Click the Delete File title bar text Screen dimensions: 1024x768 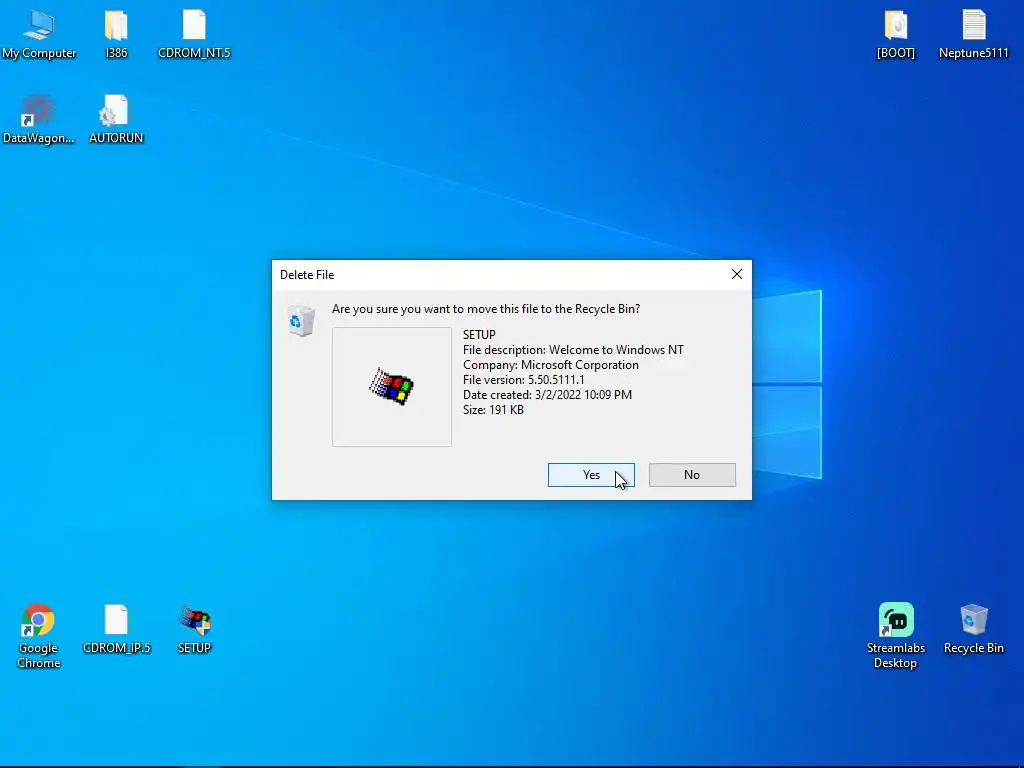[307, 275]
